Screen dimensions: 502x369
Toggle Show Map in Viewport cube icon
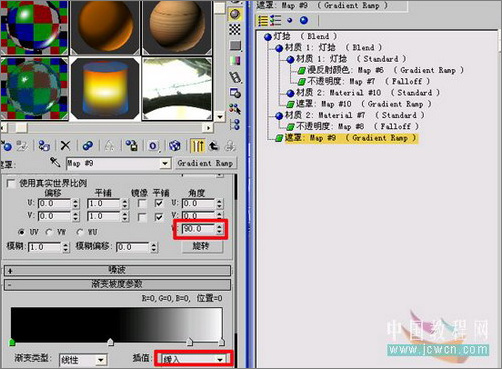175,146
